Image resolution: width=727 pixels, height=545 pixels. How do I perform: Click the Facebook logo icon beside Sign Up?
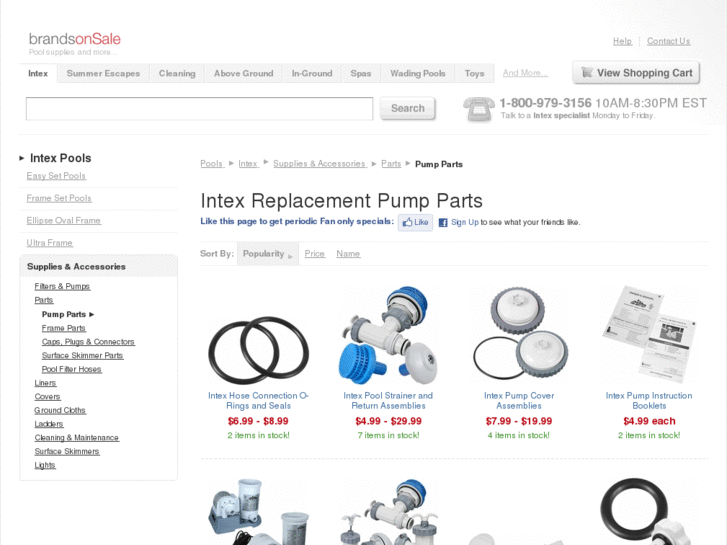click(x=443, y=223)
